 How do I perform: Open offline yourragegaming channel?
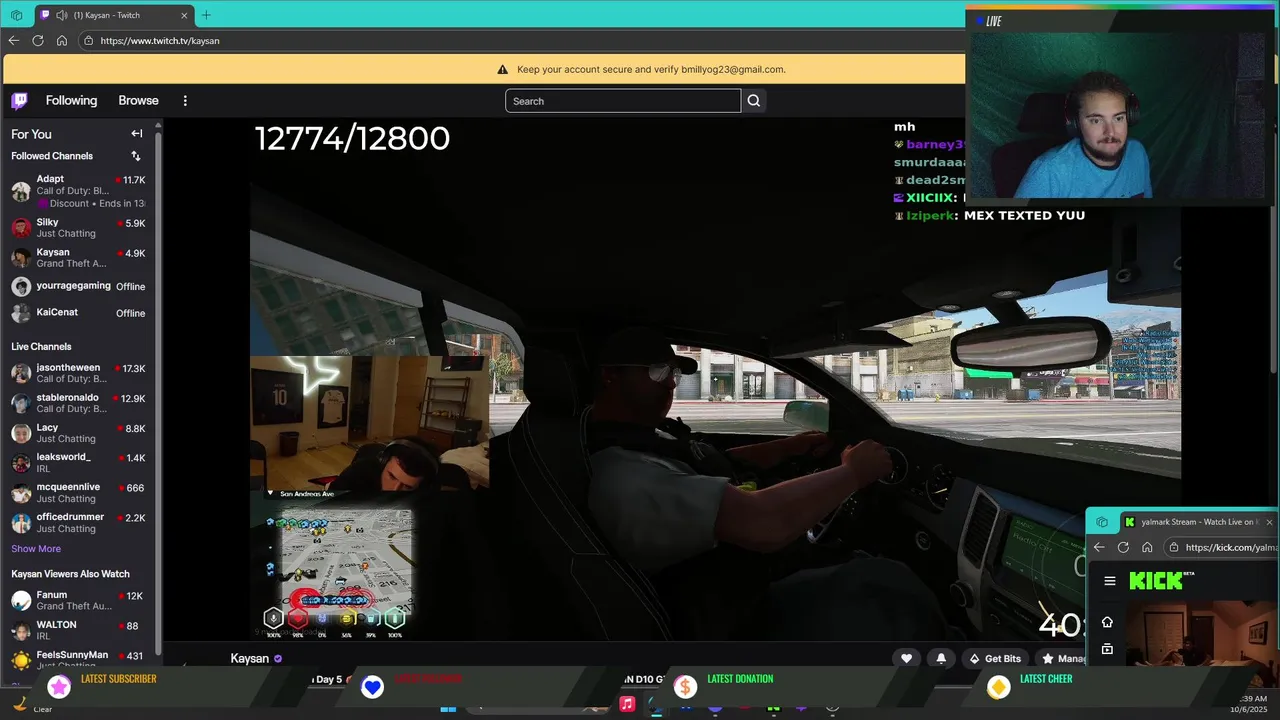(79, 286)
